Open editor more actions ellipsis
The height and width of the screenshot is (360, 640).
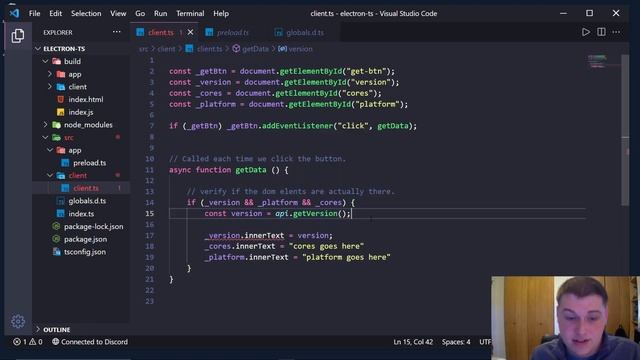click(616, 32)
